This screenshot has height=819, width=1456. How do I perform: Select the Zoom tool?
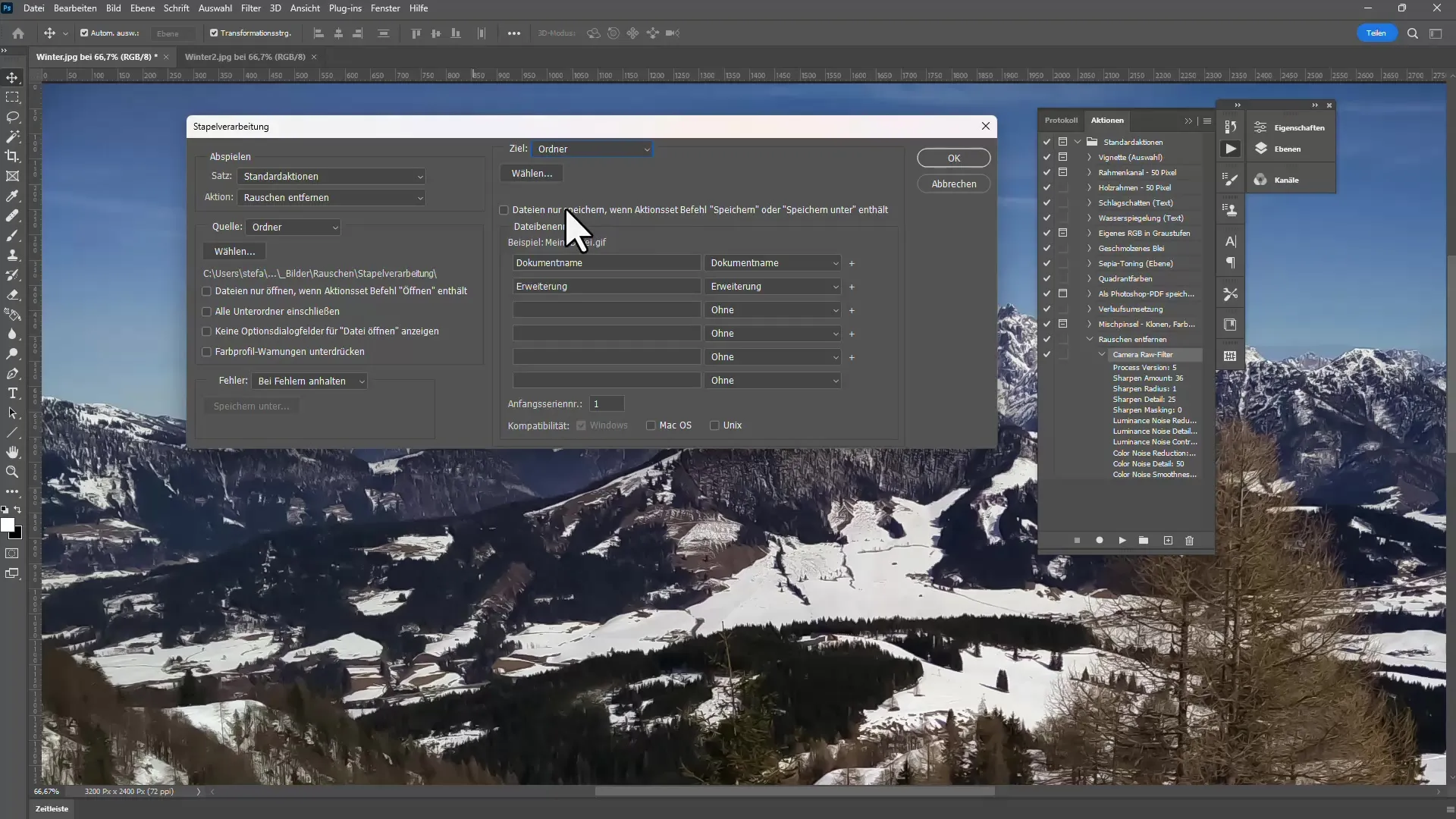click(x=13, y=470)
